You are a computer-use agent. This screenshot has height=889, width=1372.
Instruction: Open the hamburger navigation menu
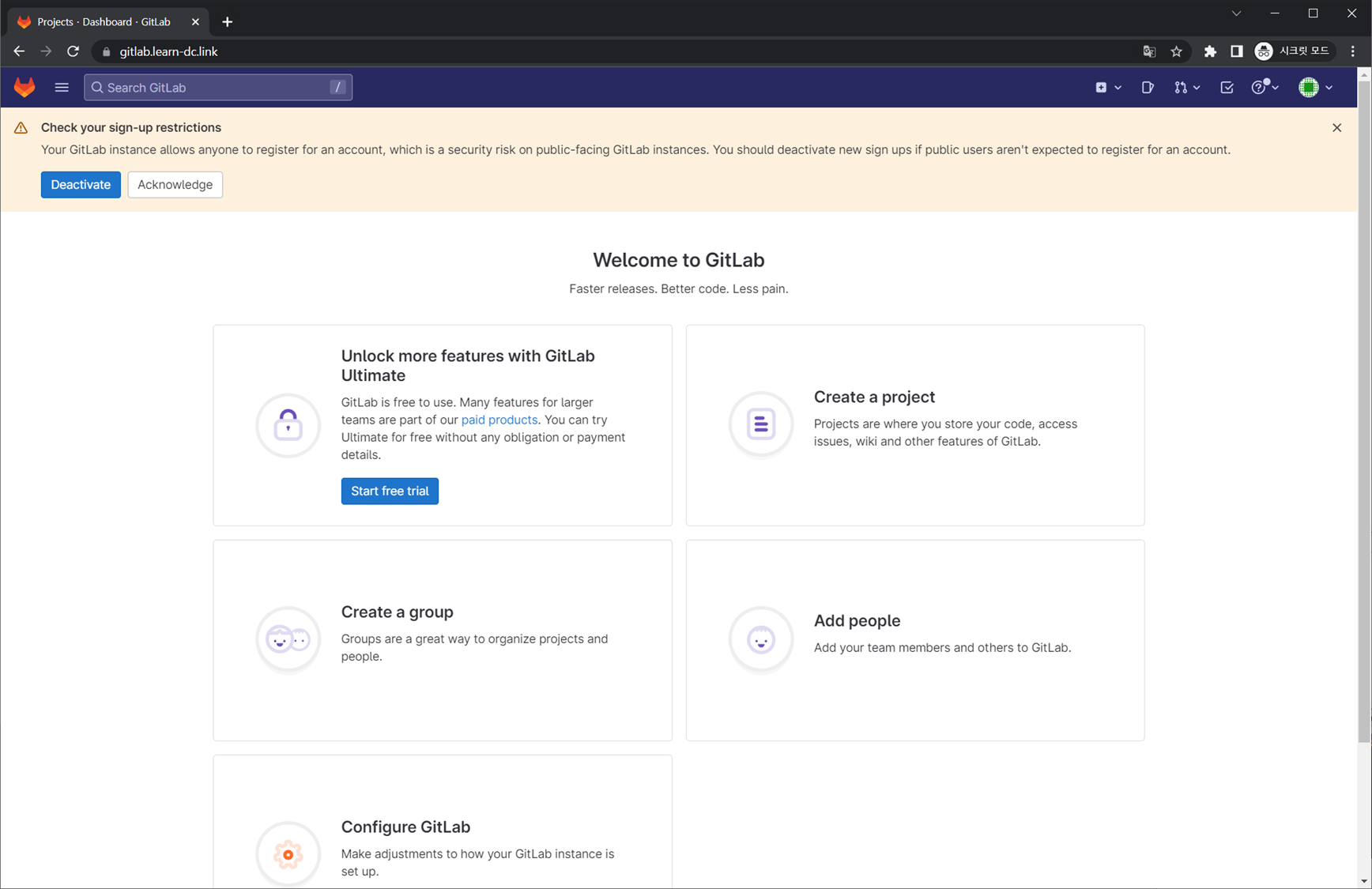point(62,87)
